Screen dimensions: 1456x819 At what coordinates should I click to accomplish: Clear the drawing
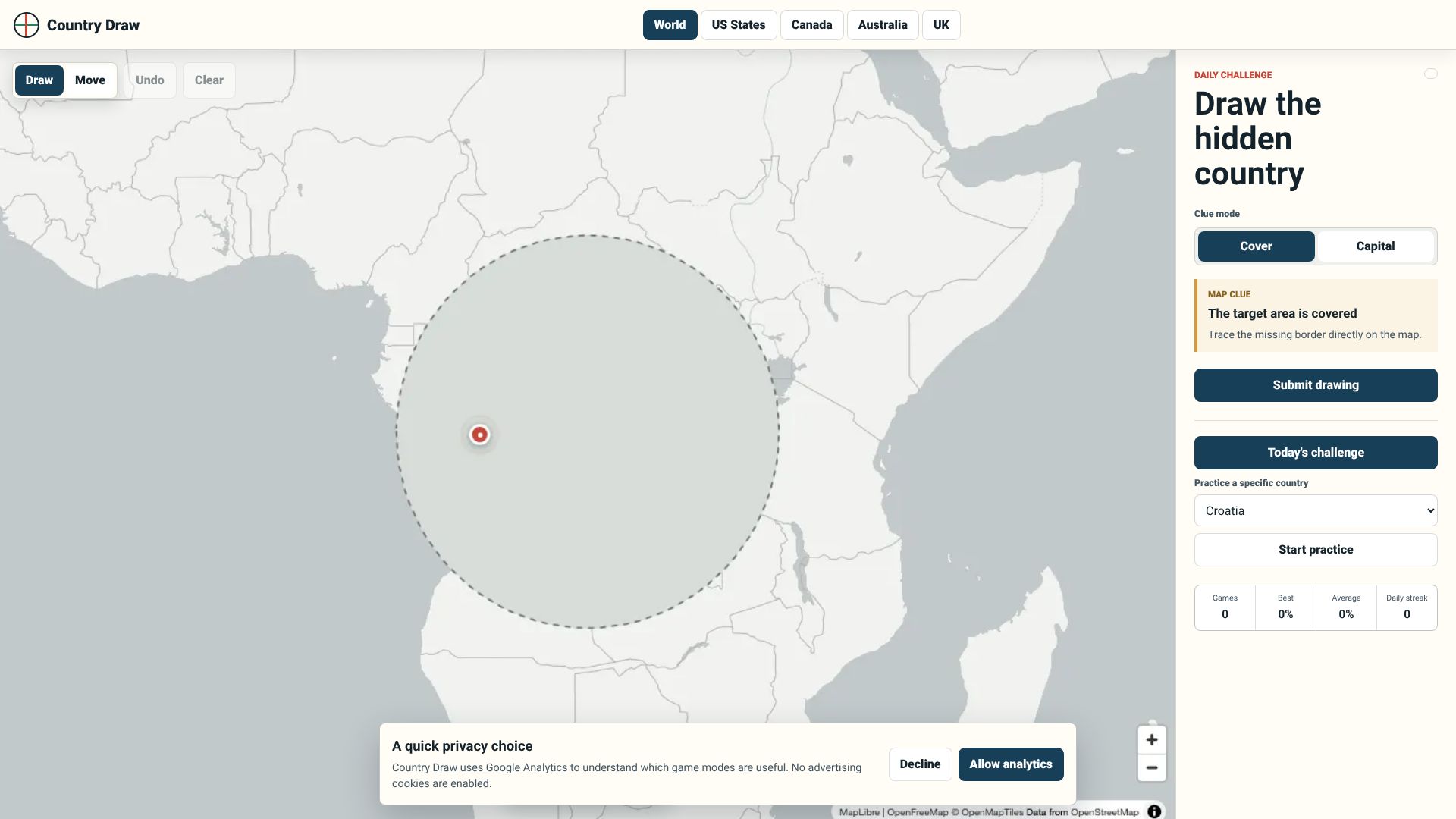(209, 80)
